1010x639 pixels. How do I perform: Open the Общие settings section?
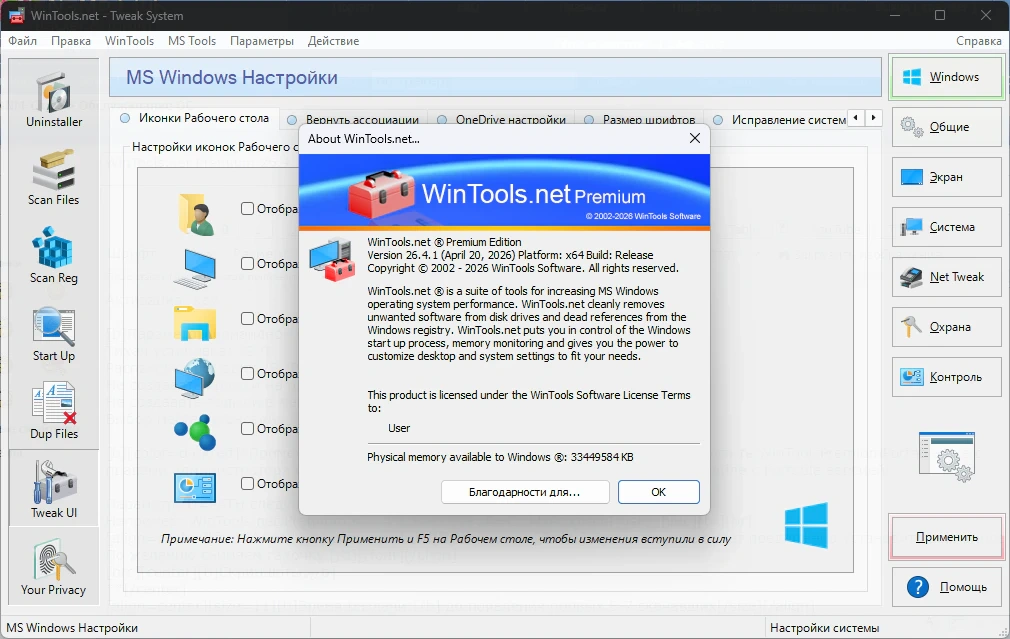(x=946, y=127)
